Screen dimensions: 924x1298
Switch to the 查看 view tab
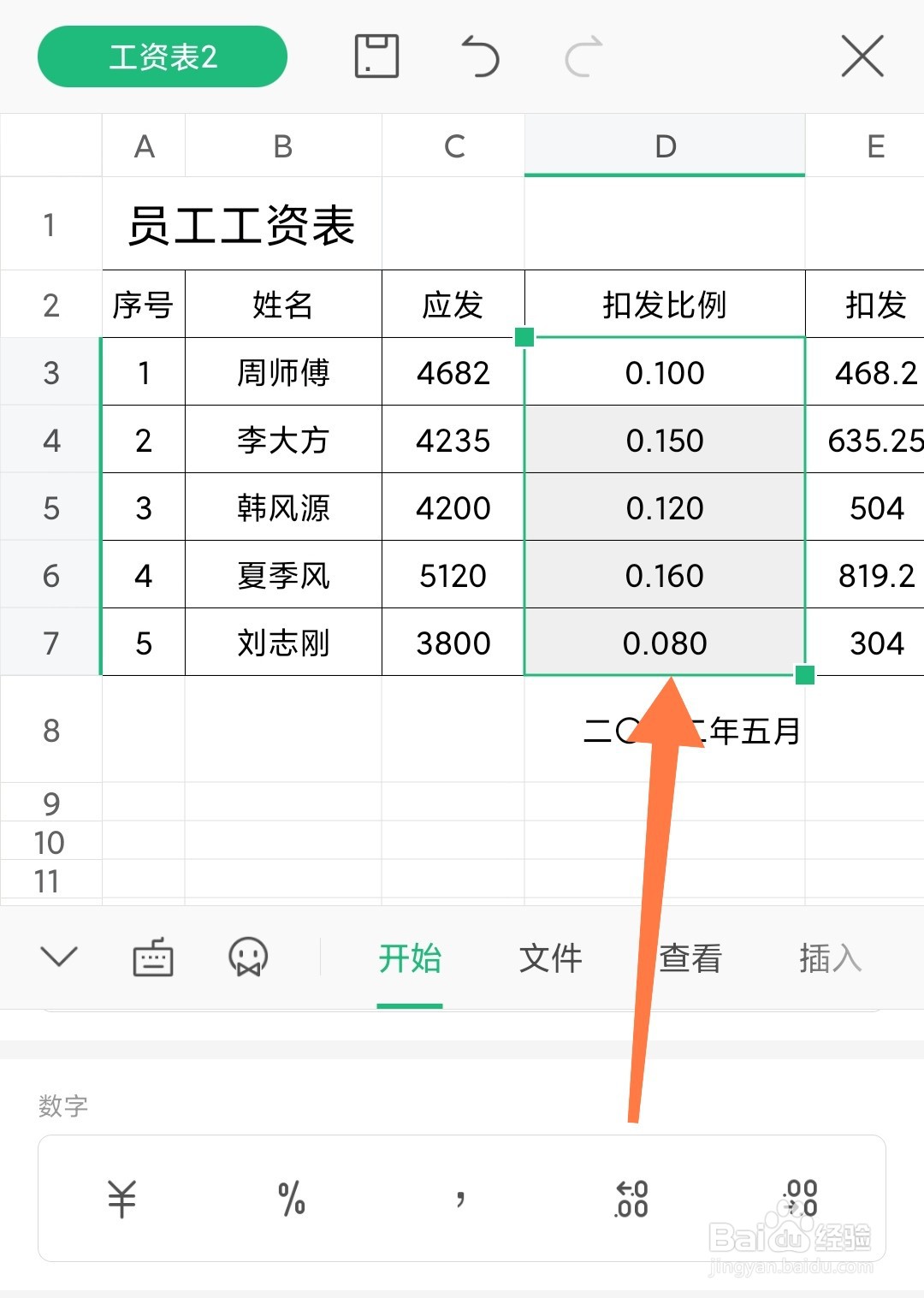pos(690,958)
